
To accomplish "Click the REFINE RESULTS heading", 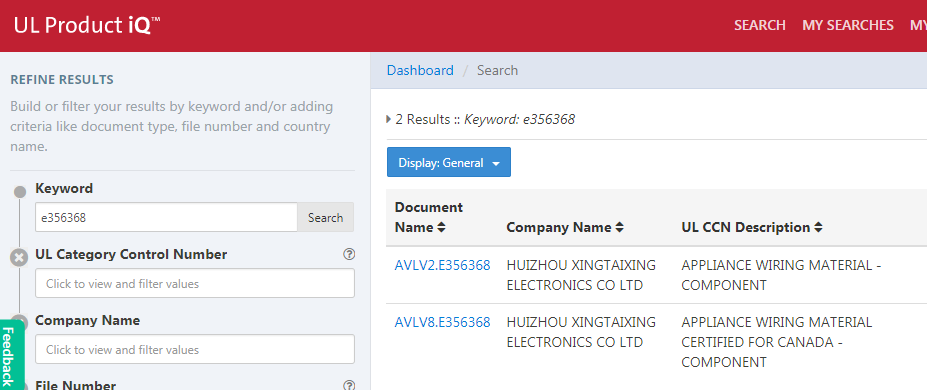I will pos(62,80).
